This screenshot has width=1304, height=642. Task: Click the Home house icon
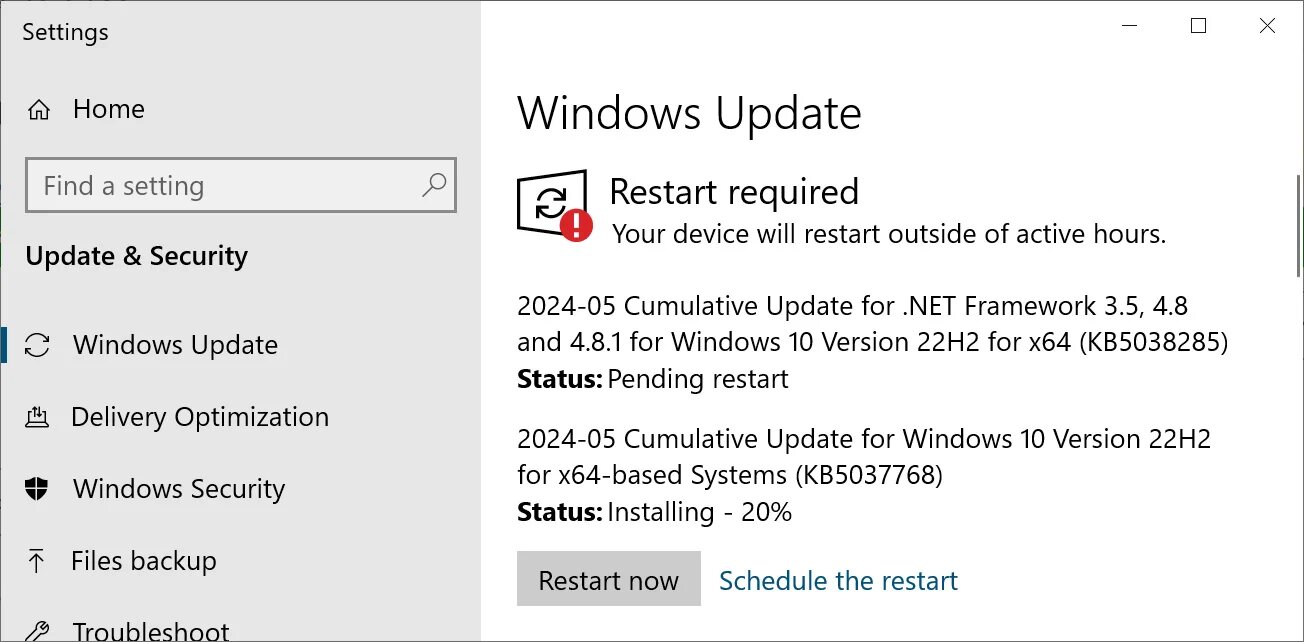39,110
